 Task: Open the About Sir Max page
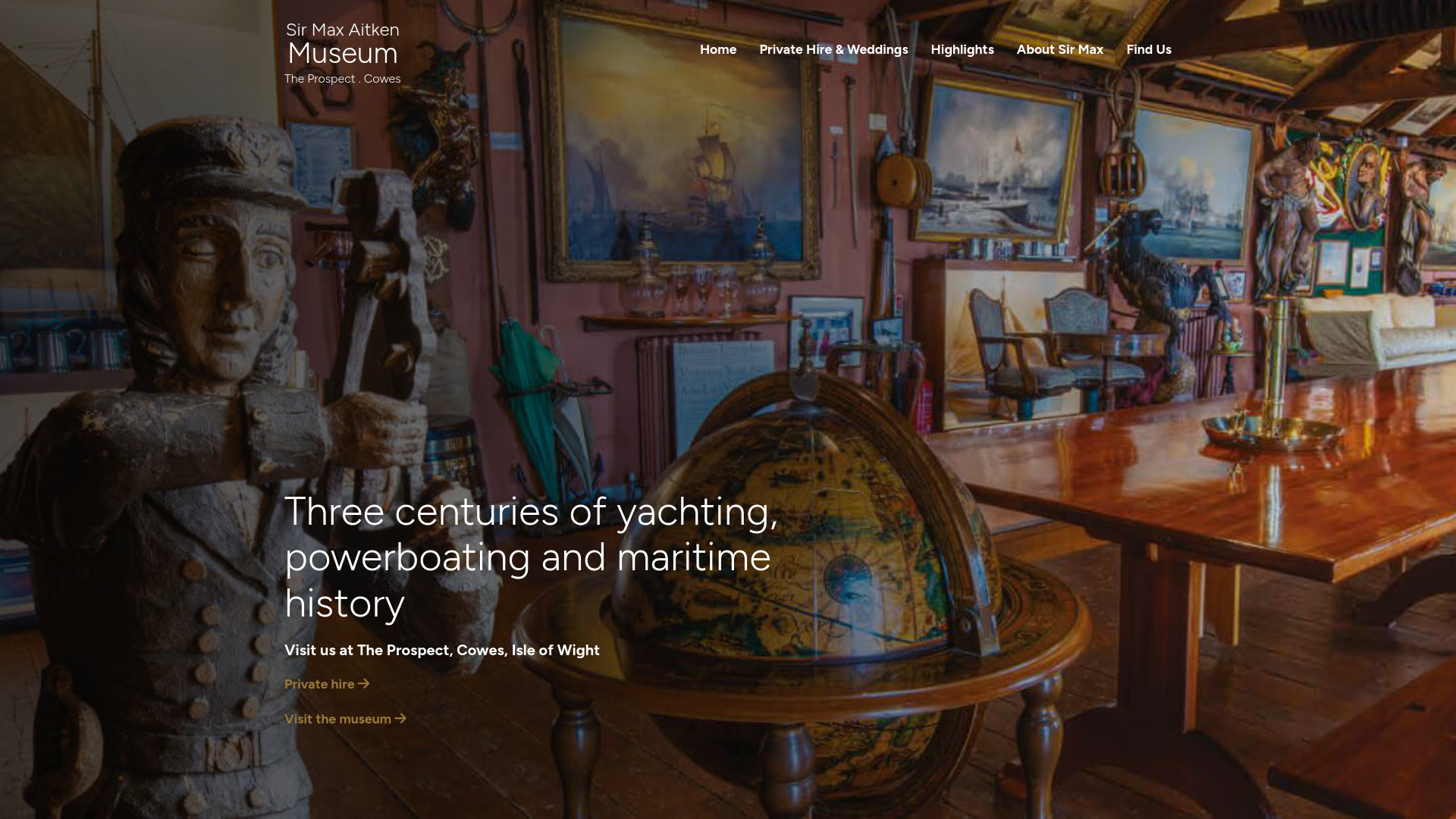(1059, 49)
